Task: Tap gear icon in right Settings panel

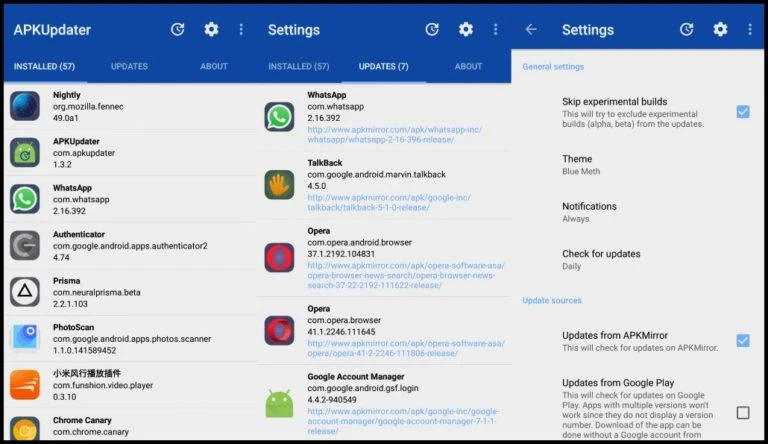Action: point(720,29)
